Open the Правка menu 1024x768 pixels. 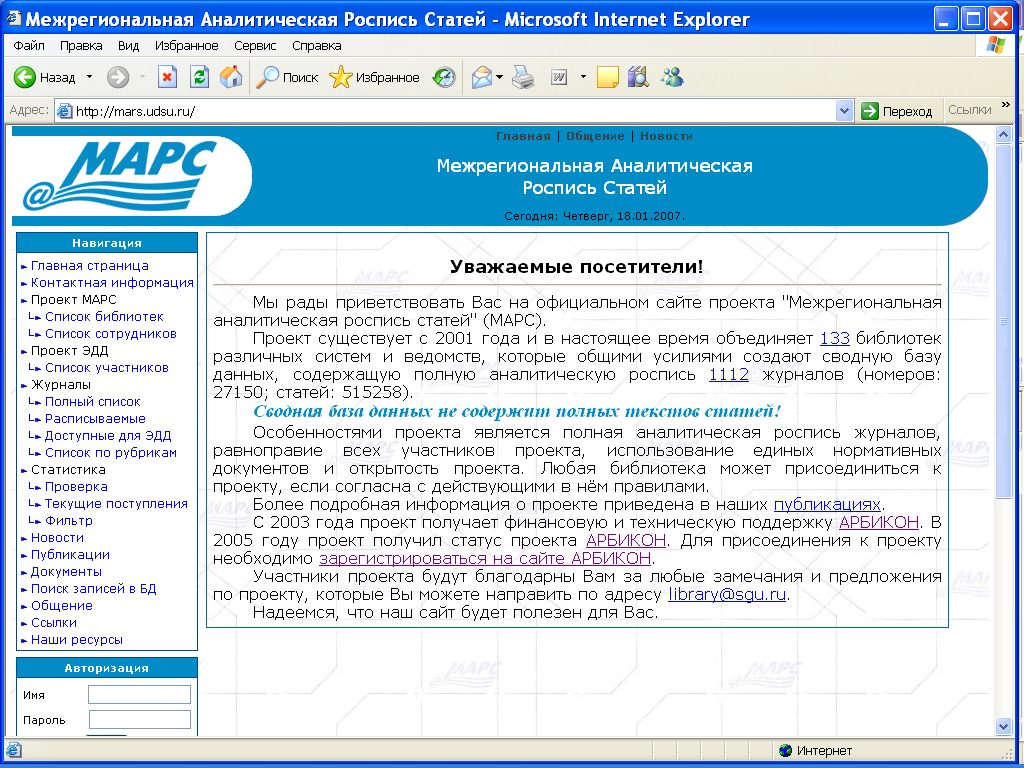[x=81, y=46]
